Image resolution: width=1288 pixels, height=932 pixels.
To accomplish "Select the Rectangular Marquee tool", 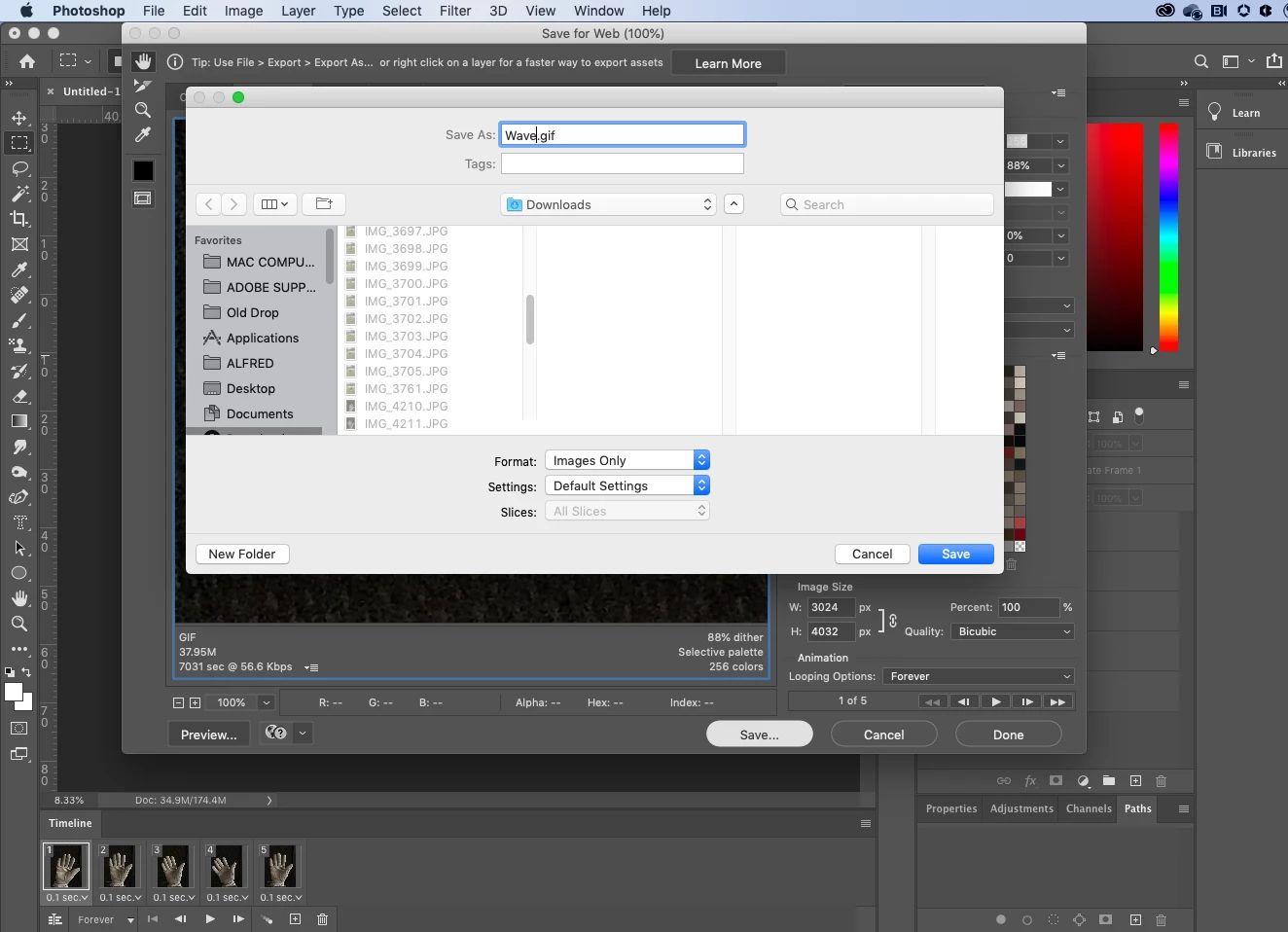I will [x=19, y=143].
